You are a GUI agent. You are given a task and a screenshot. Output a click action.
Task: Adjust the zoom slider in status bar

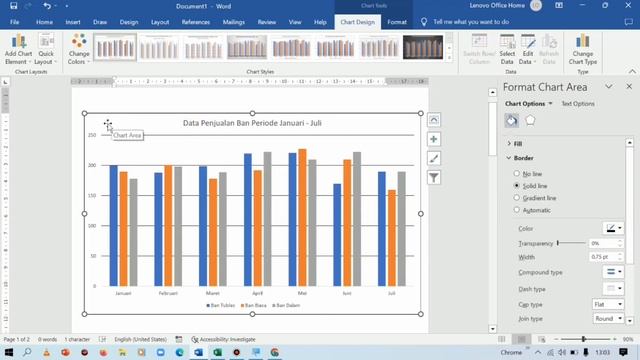[x=584, y=339]
